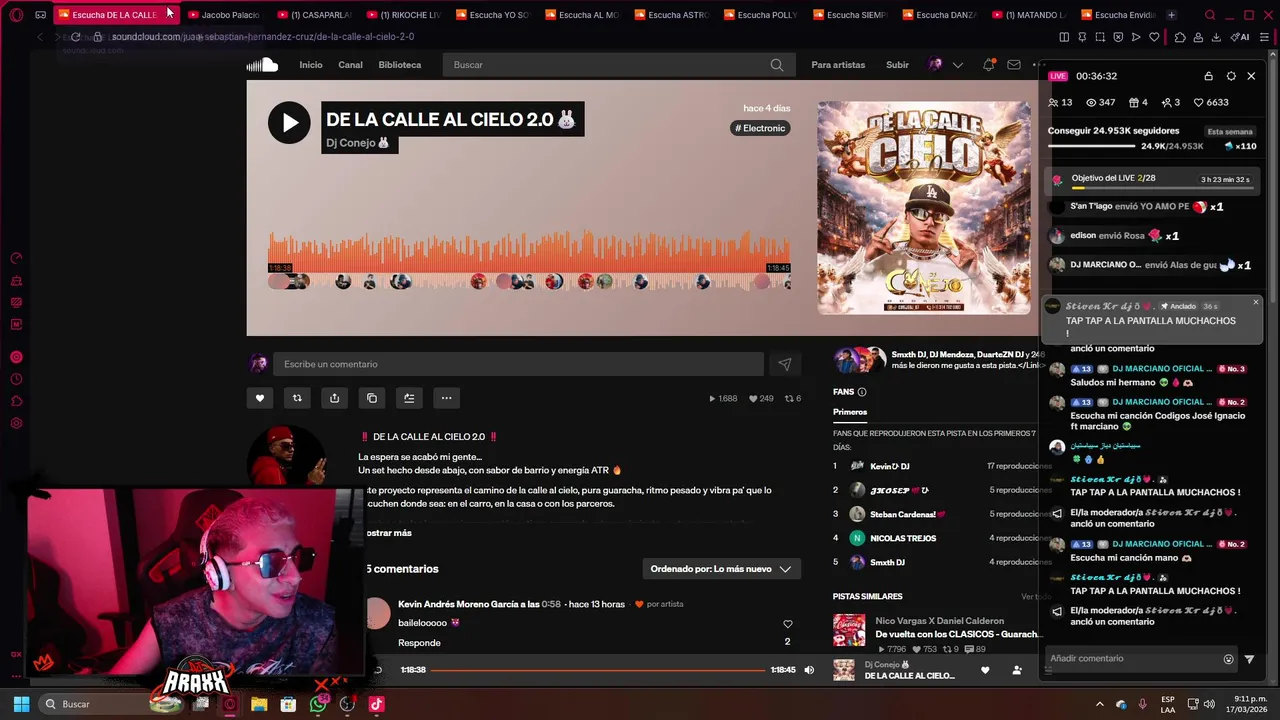Open the three-dots more options menu

447,398
